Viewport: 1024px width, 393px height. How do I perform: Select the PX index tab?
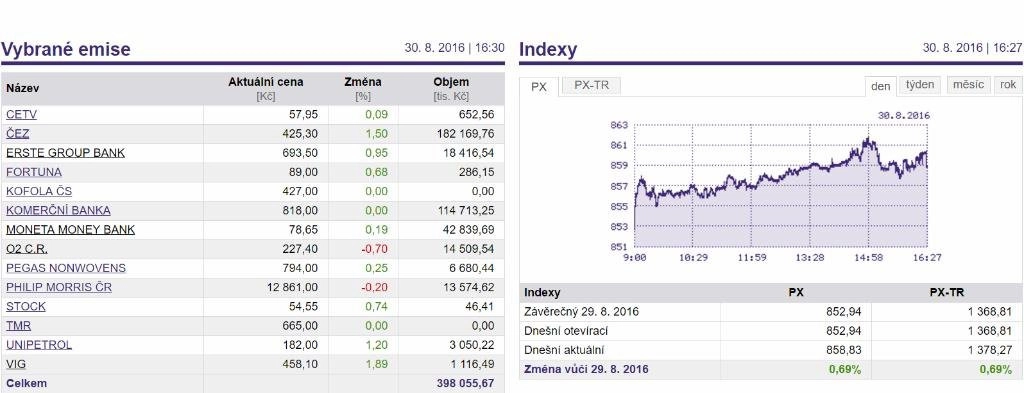(539, 87)
